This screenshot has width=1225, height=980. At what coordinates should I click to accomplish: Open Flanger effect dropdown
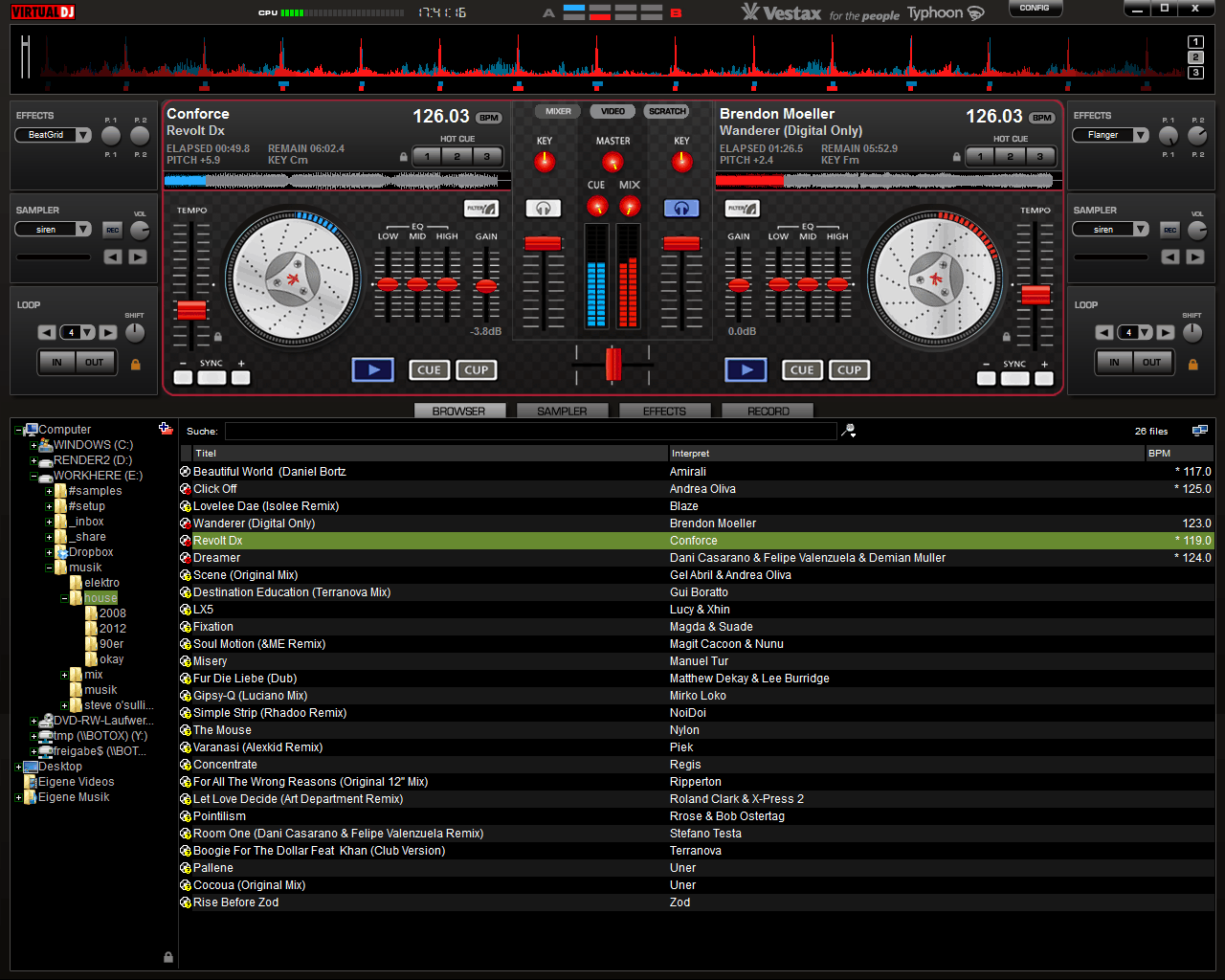(x=1141, y=135)
